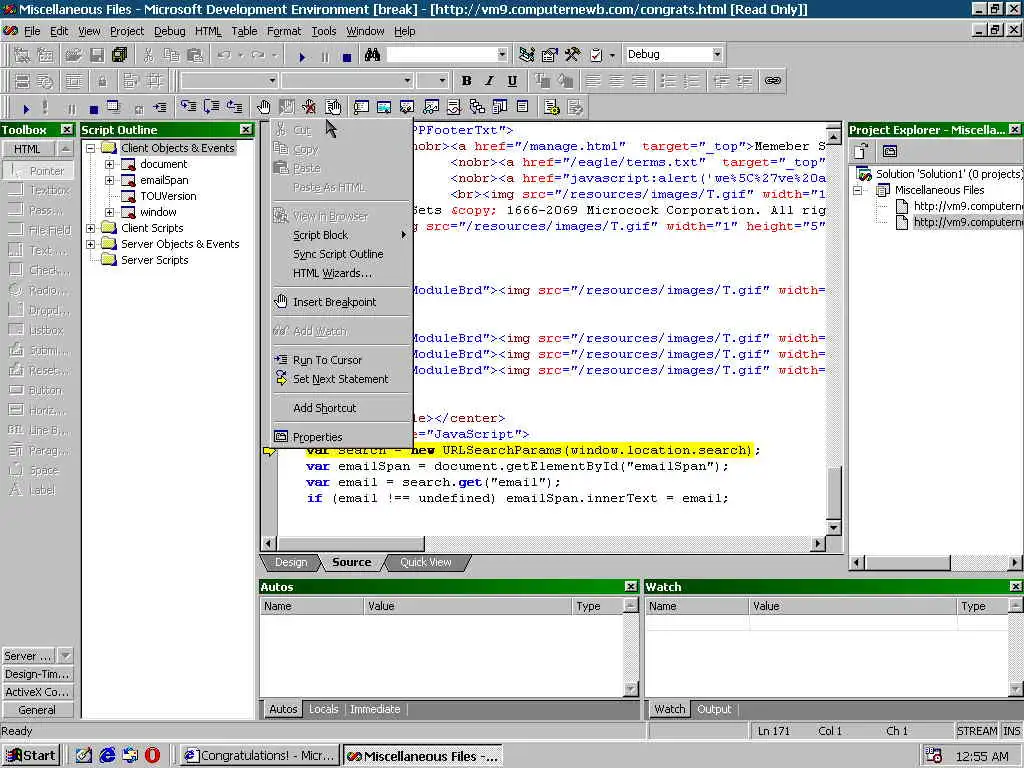Click the Save All toolbar icon
Viewport: 1024px width, 768px height.
120,55
